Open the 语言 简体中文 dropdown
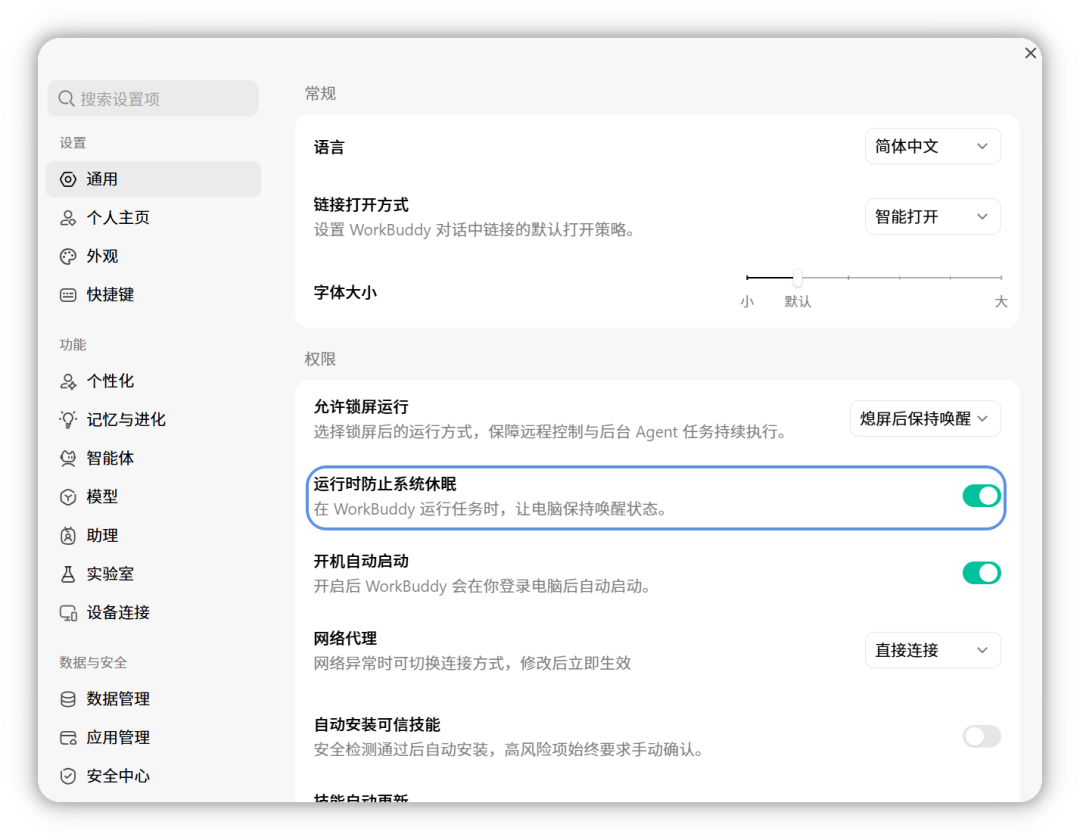 [933, 146]
